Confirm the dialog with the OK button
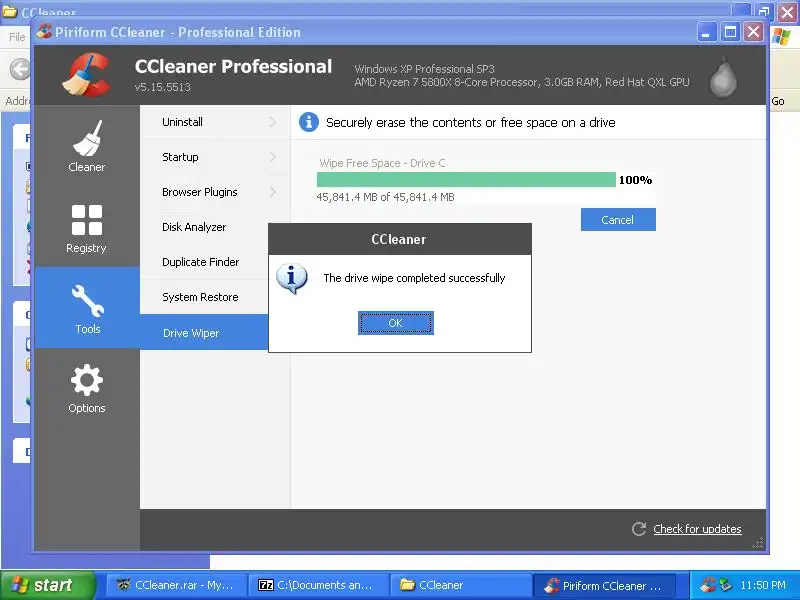 (395, 323)
